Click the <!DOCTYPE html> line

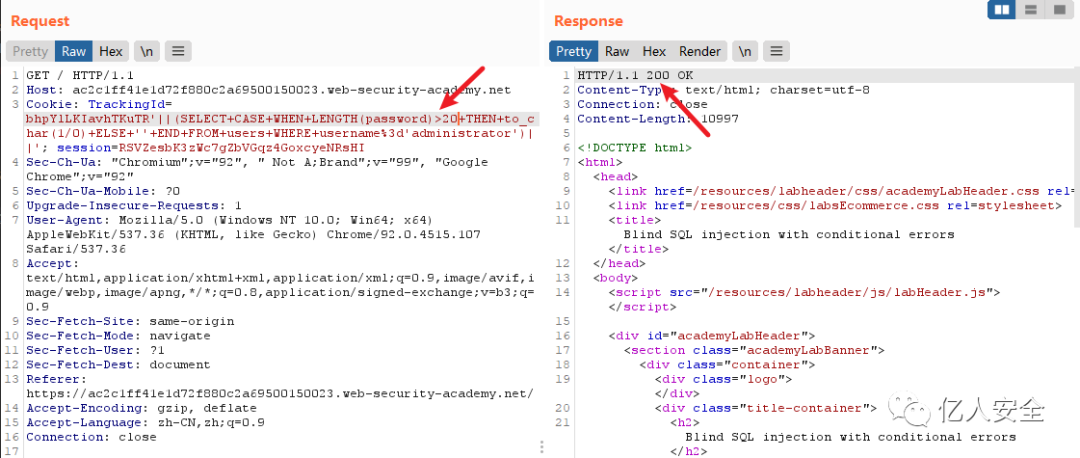tap(634, 147)
